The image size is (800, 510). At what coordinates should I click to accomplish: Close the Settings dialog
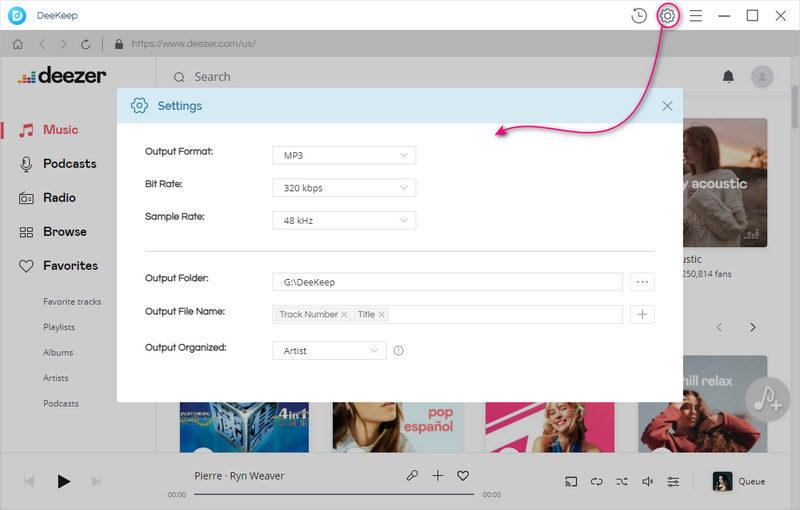click(x=667, y=106)
